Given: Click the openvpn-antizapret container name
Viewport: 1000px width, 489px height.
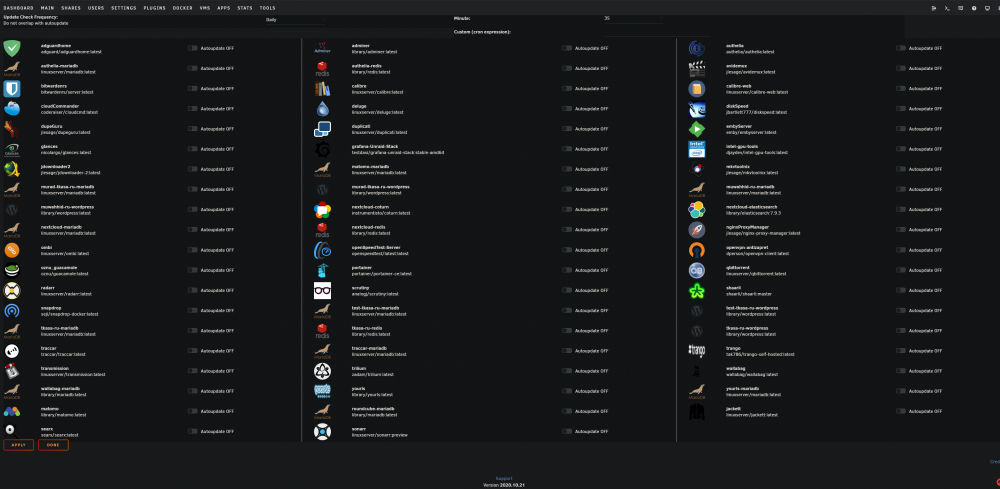Looking at the screenshot, I should (747, 247).
